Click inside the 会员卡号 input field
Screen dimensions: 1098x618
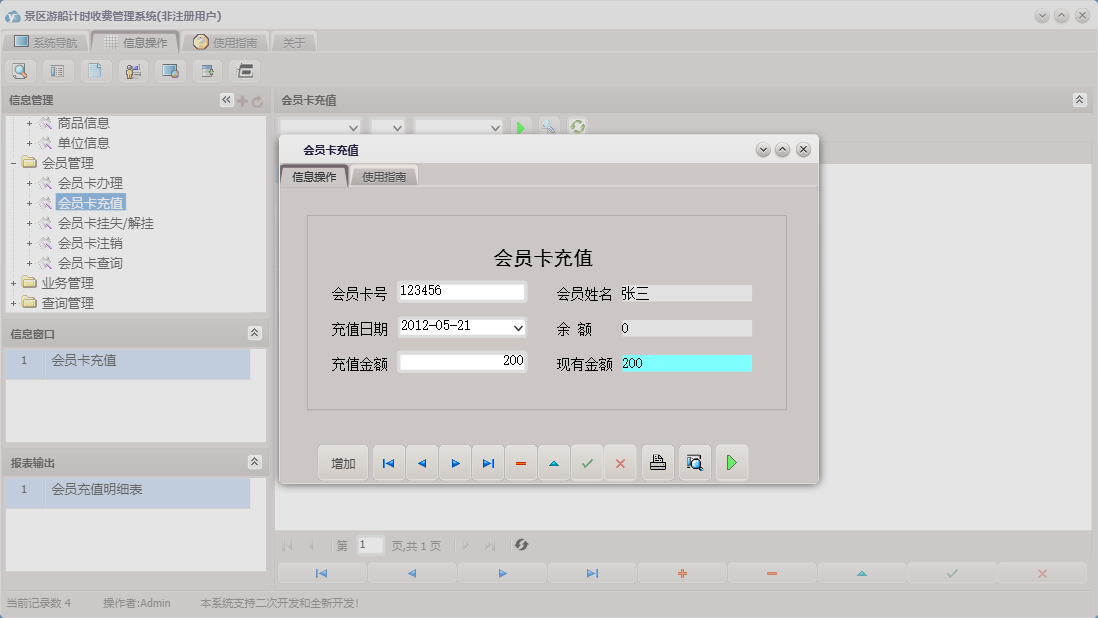(x=460, y=292)
